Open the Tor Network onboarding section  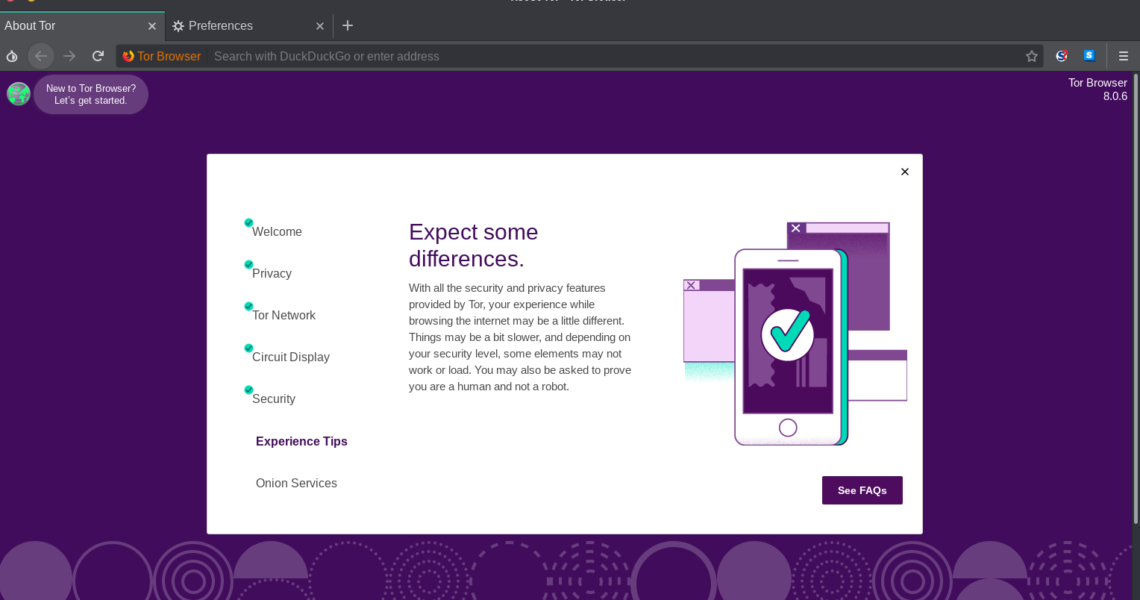pos(283,315)
